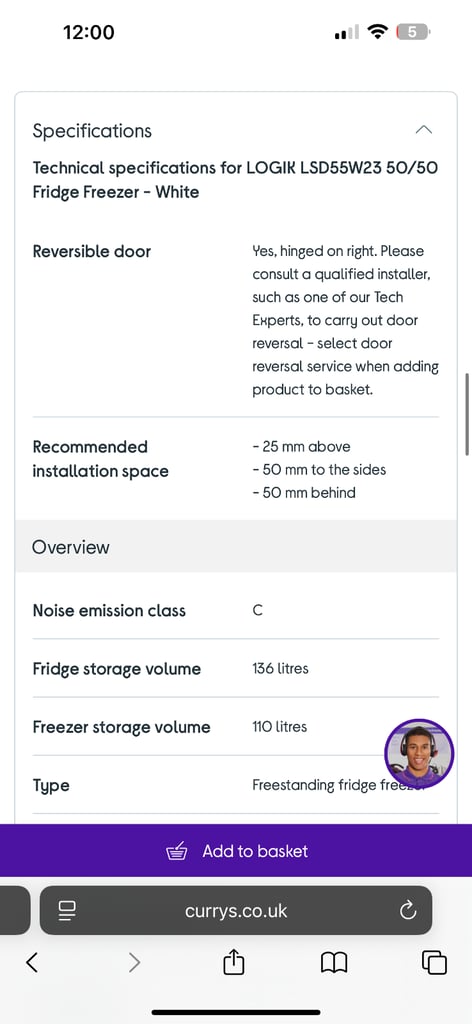
Task: Reload the page with refresh icon
Action: pyautogui.click(x=408, y=910)
